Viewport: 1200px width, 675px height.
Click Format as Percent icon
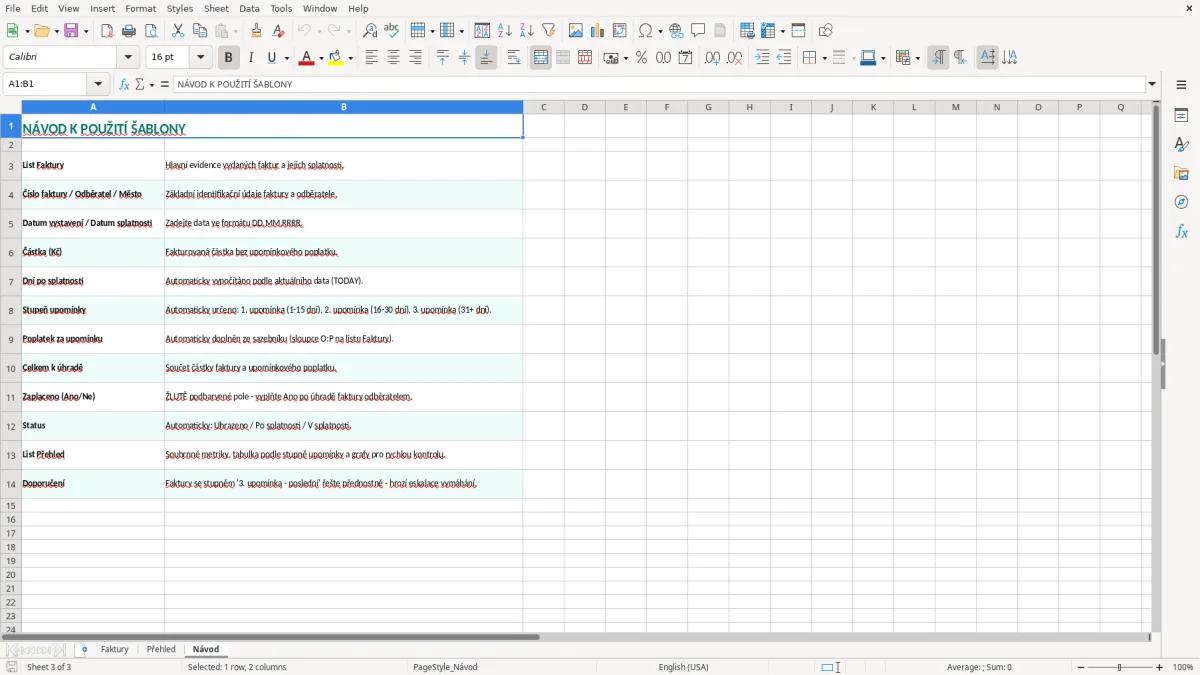pyautogui.click(x=641, y=58)
